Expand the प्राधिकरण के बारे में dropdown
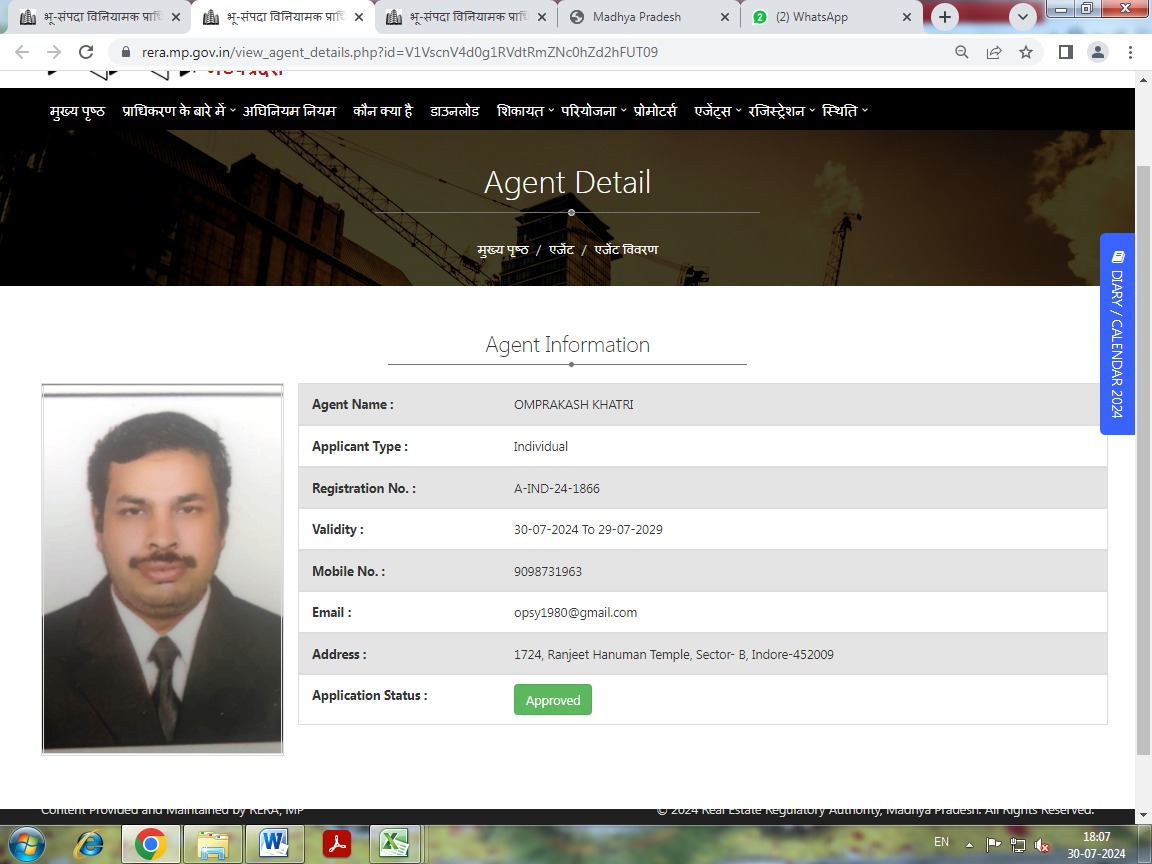1152x864 pixels. [x=178, y=111]
